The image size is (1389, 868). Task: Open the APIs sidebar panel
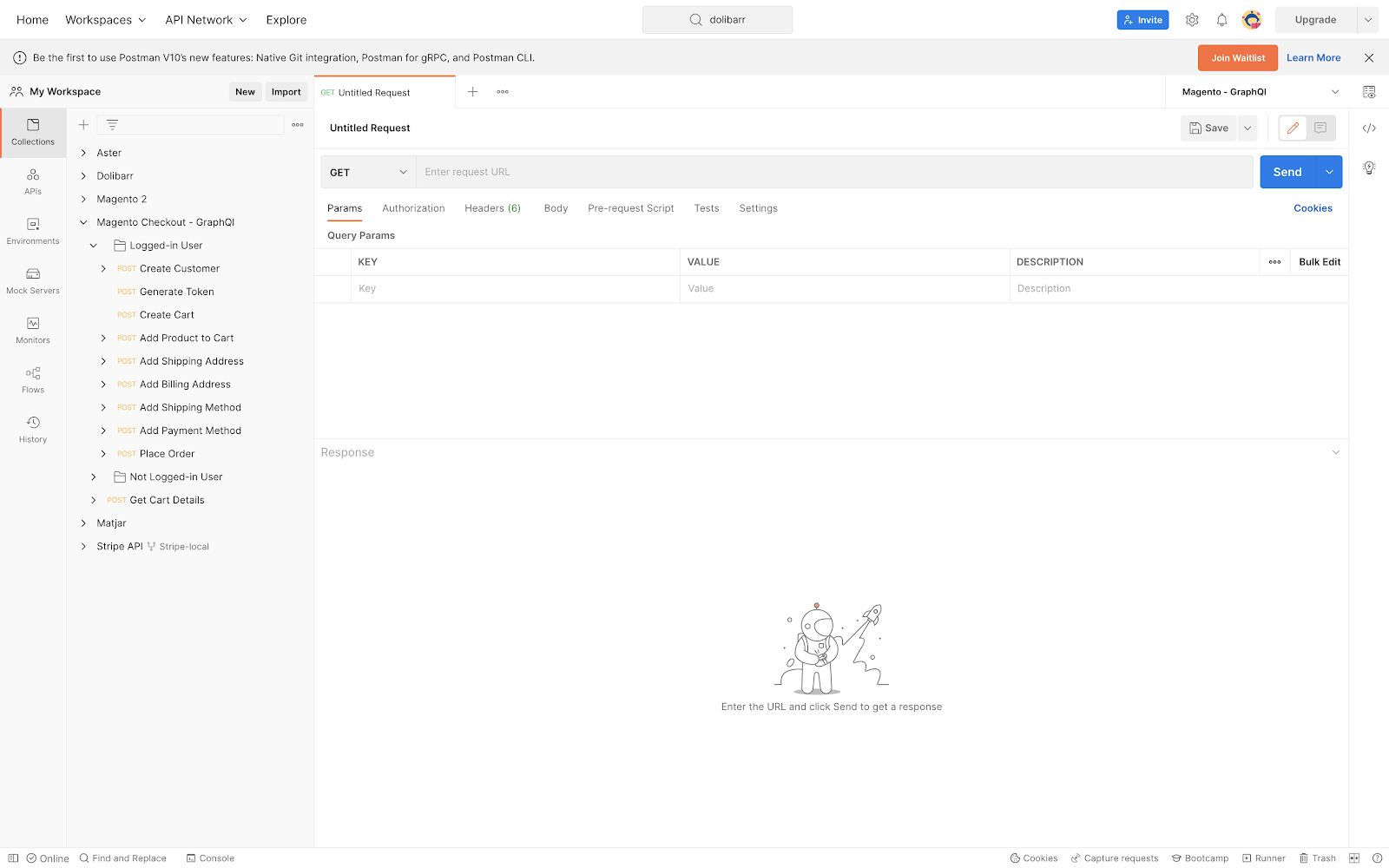tap(33, 181)
